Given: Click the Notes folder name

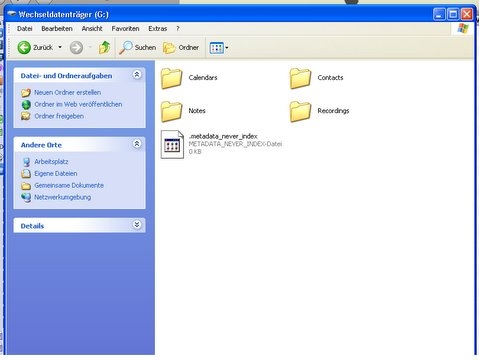Looking at the screenshot, I should click(197, 111).
